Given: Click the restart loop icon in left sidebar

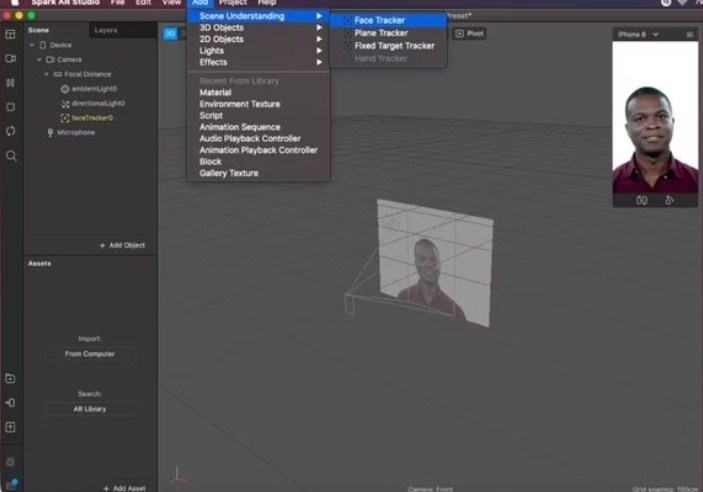Looking at the screenshot, I should [11, 131].
